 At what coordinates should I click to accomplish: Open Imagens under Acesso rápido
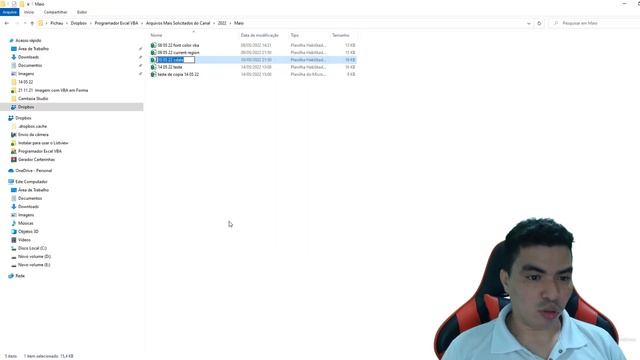point(26,74)
